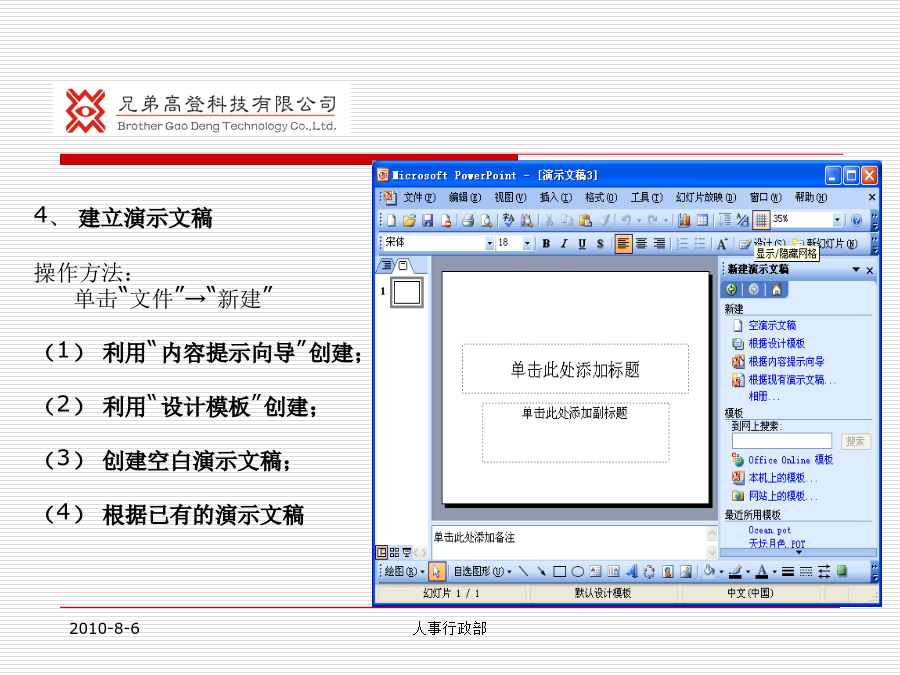
Task: Click the Insert Clip Art icon
Action: coord(668,572)
